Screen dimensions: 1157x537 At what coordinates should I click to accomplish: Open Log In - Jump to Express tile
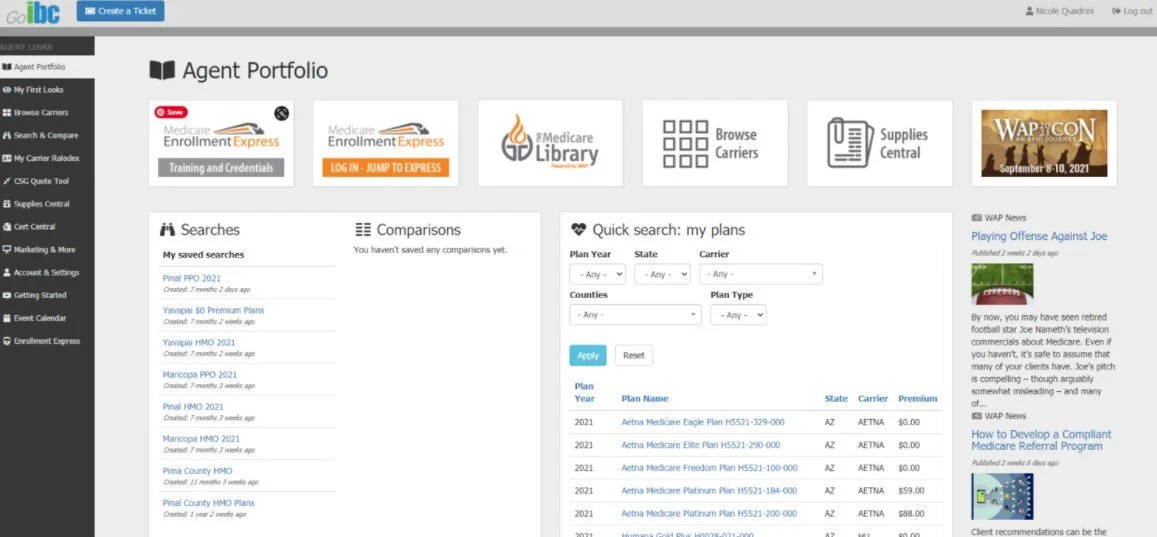click(x=386, y=144)
